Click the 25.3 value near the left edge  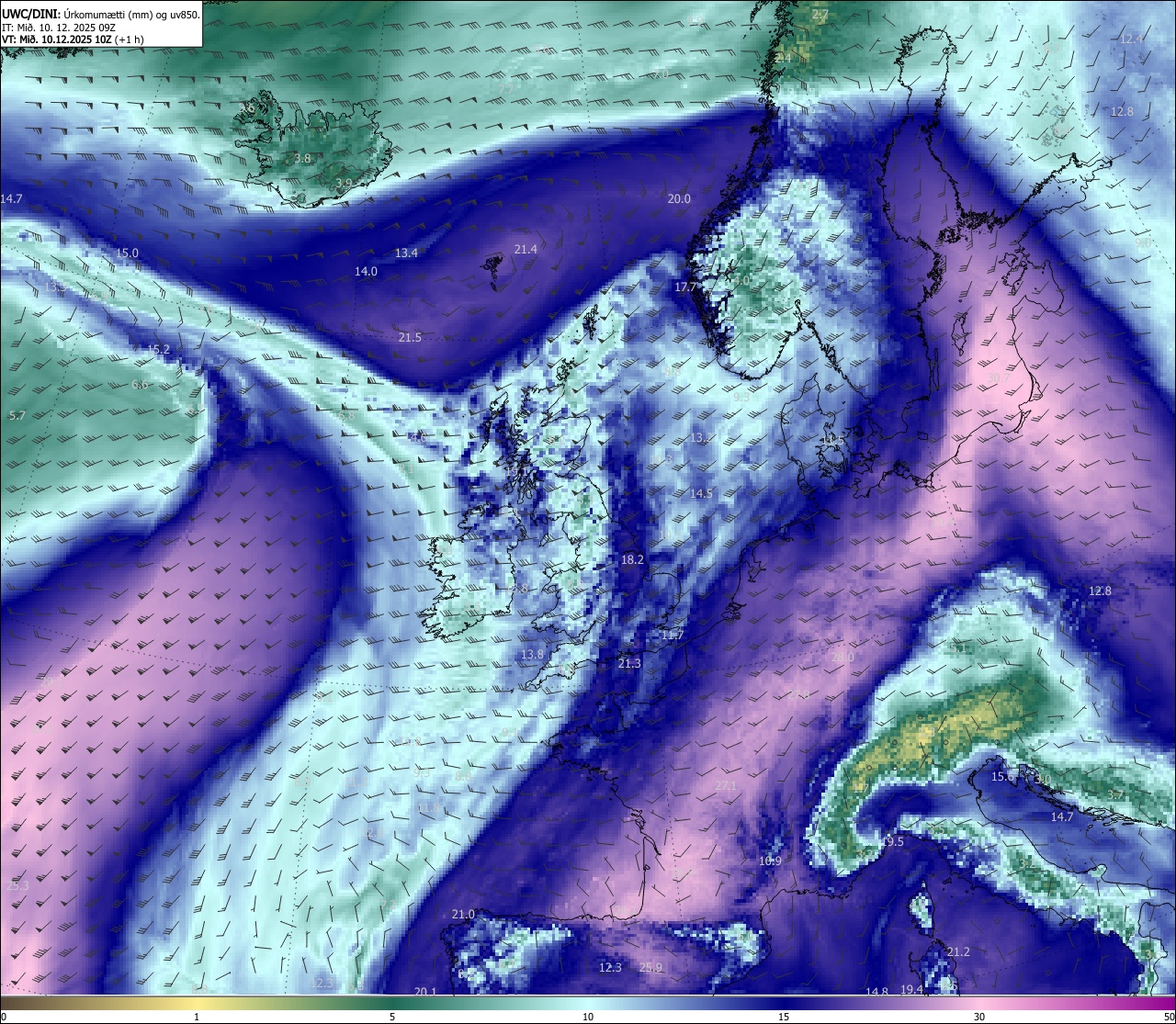pyautogui.click(x=17, y=885)
